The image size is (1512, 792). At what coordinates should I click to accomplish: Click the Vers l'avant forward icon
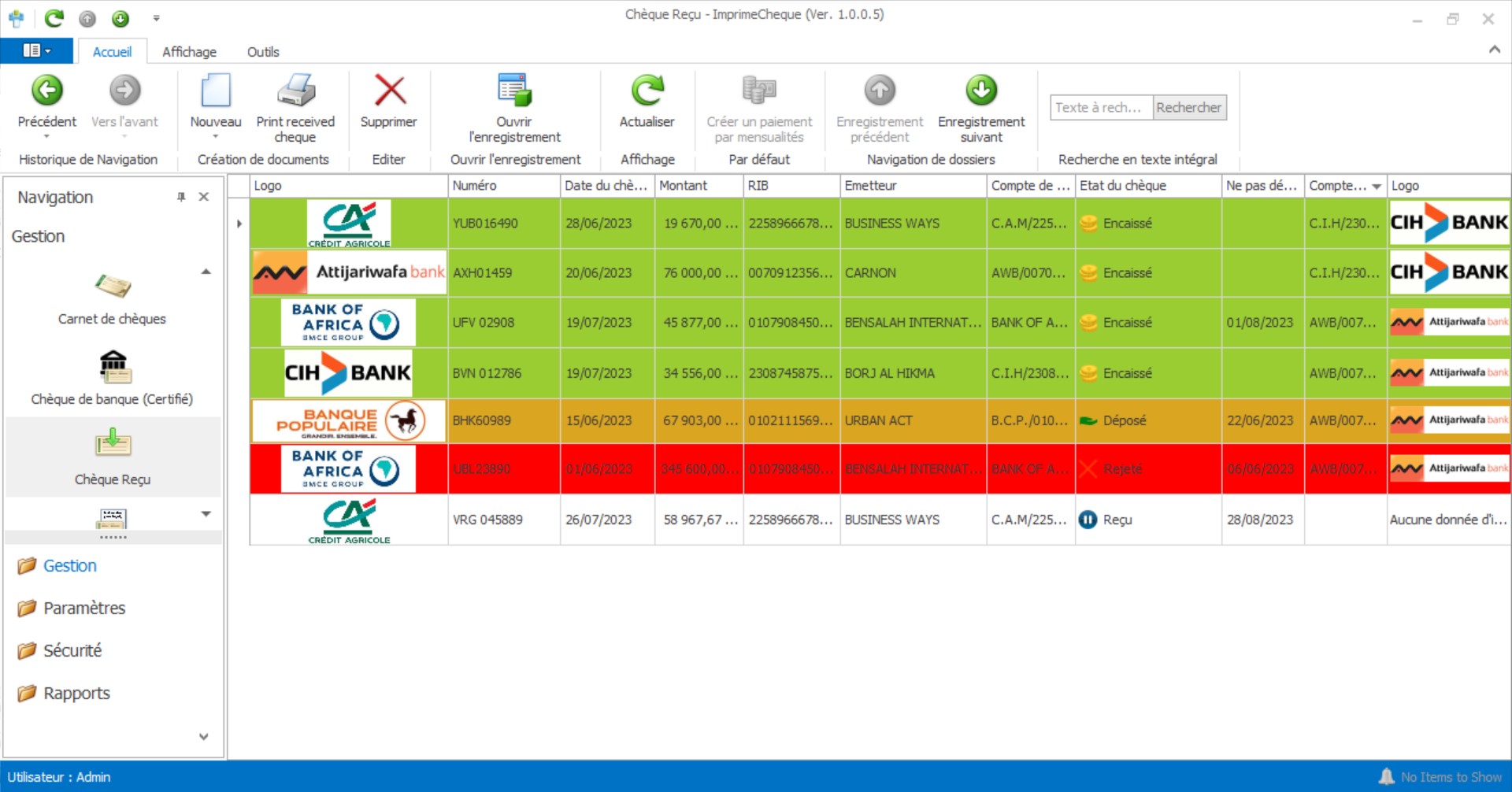click(124, 91)
